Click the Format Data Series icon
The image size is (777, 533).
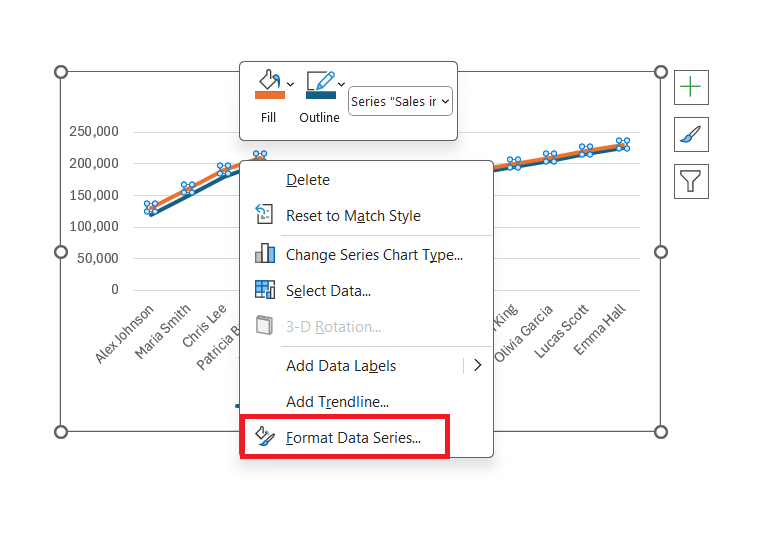coord(265,436)
